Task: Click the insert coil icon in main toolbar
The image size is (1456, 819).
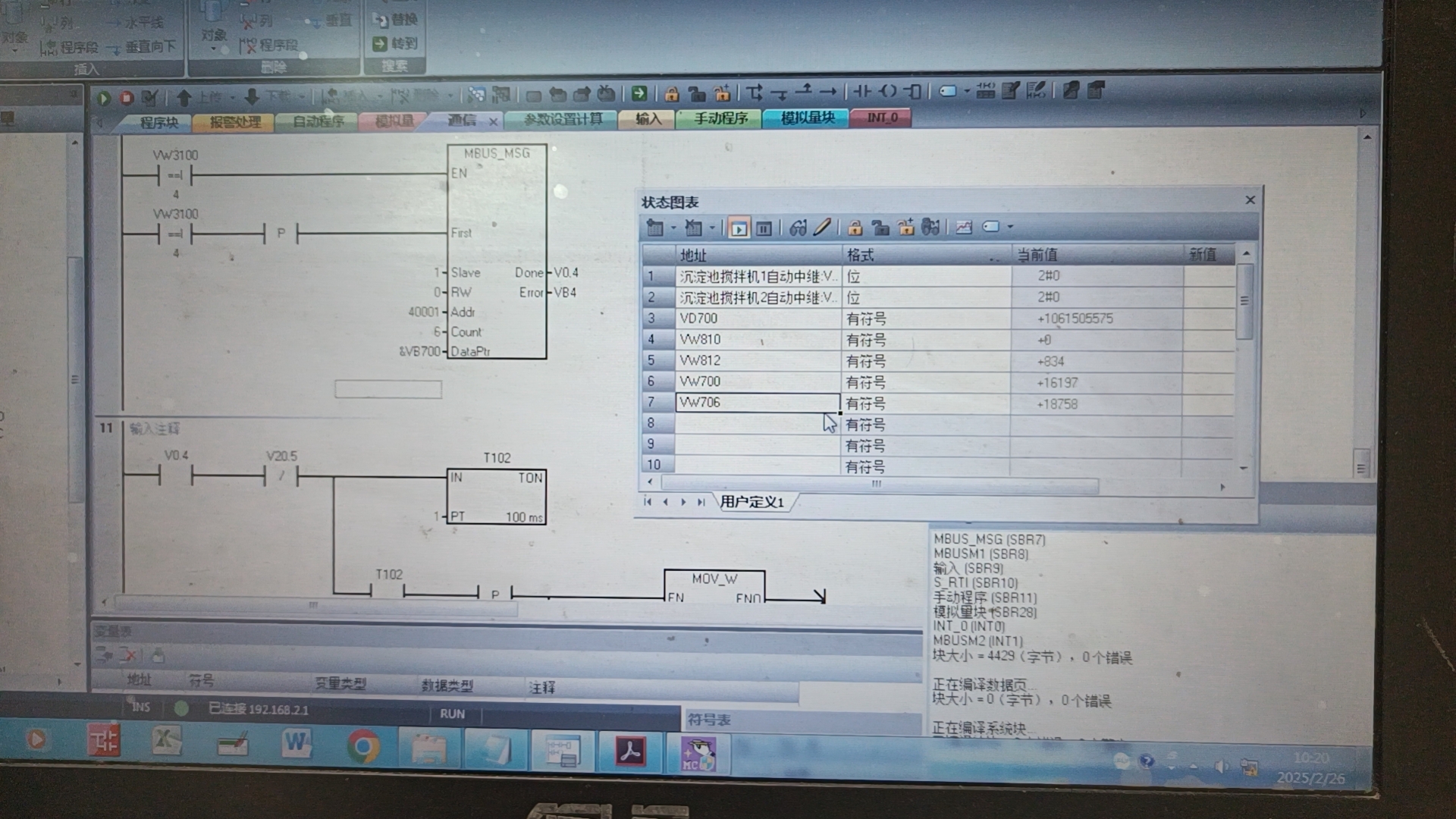Action: pyautogui.click(x=888, y=92)
